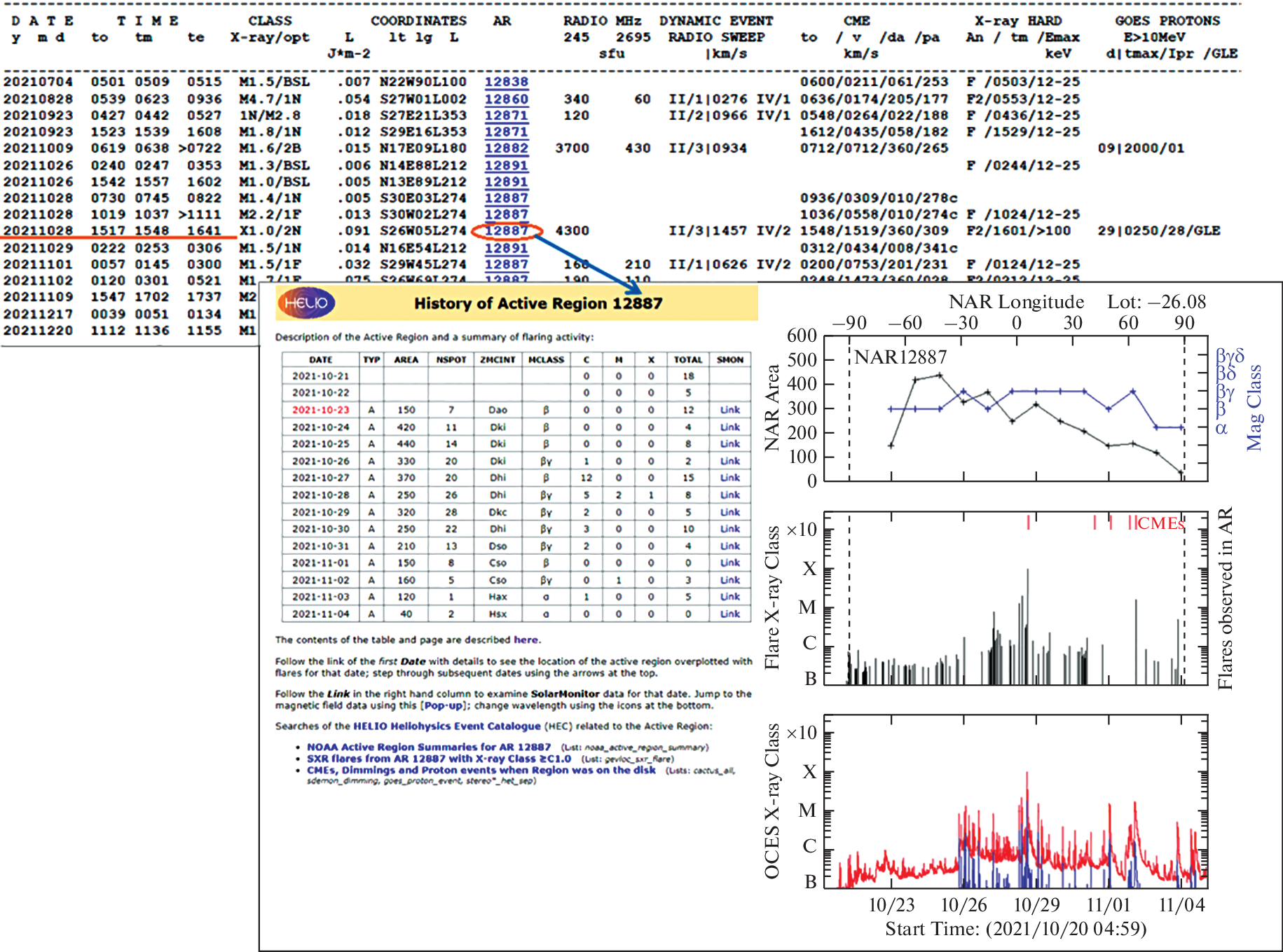Screen dimensions: 1283x952
Task: Click the HELIO Heliophysics Event Catalogue link
Action: [446, 726]
